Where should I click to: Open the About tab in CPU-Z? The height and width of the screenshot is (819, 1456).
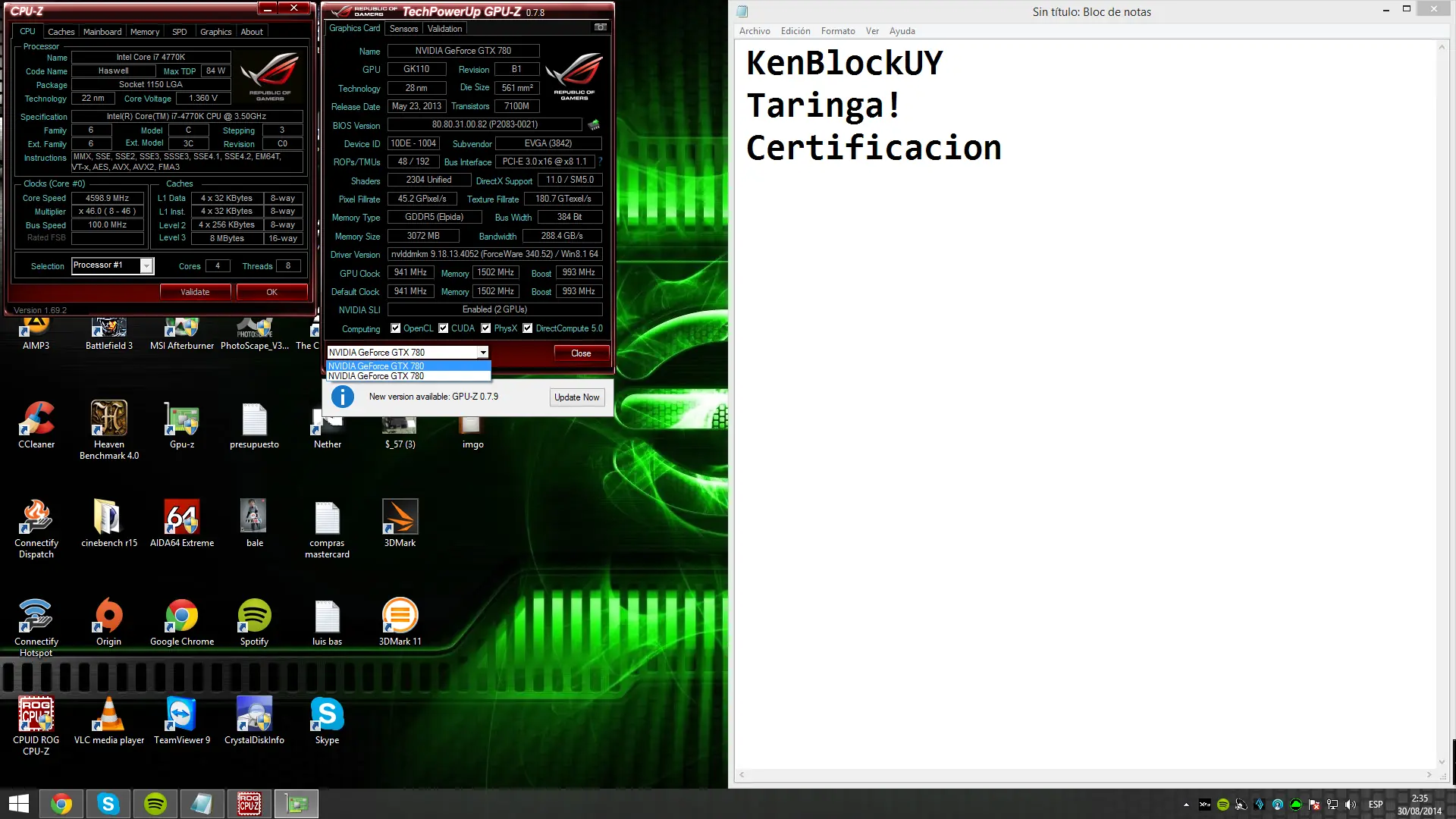tap(252, 32)
